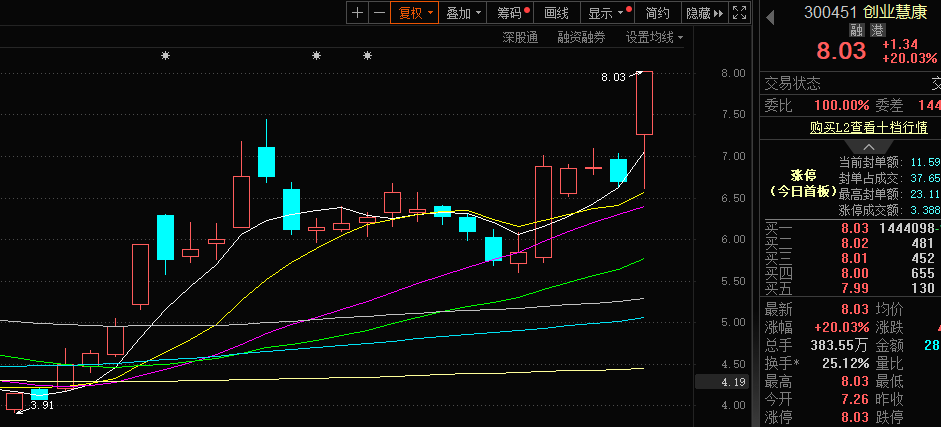Click the left arrow beside stock code 300451
Viewport: 941px width, 427px height.
770,14
